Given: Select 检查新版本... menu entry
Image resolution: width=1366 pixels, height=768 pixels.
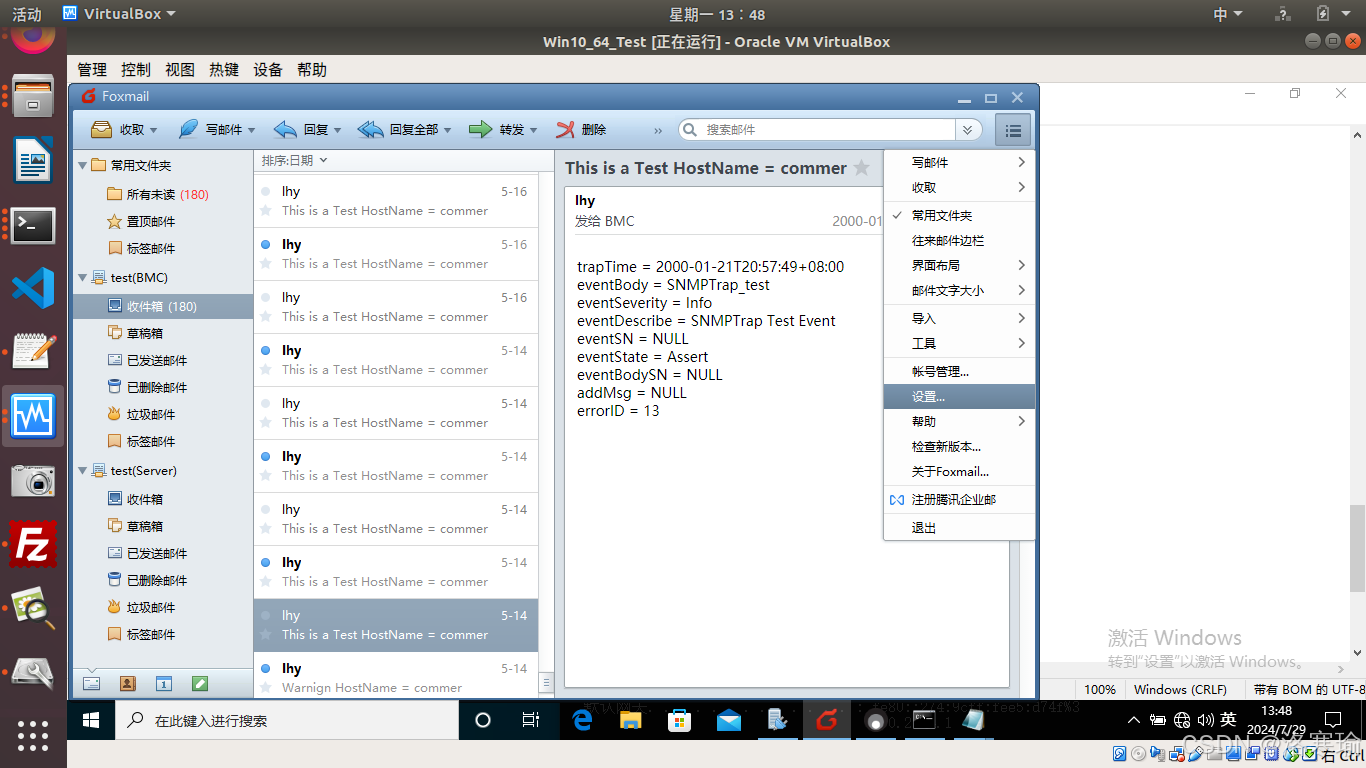Looking at the screenshot, I should coord(959,446).
